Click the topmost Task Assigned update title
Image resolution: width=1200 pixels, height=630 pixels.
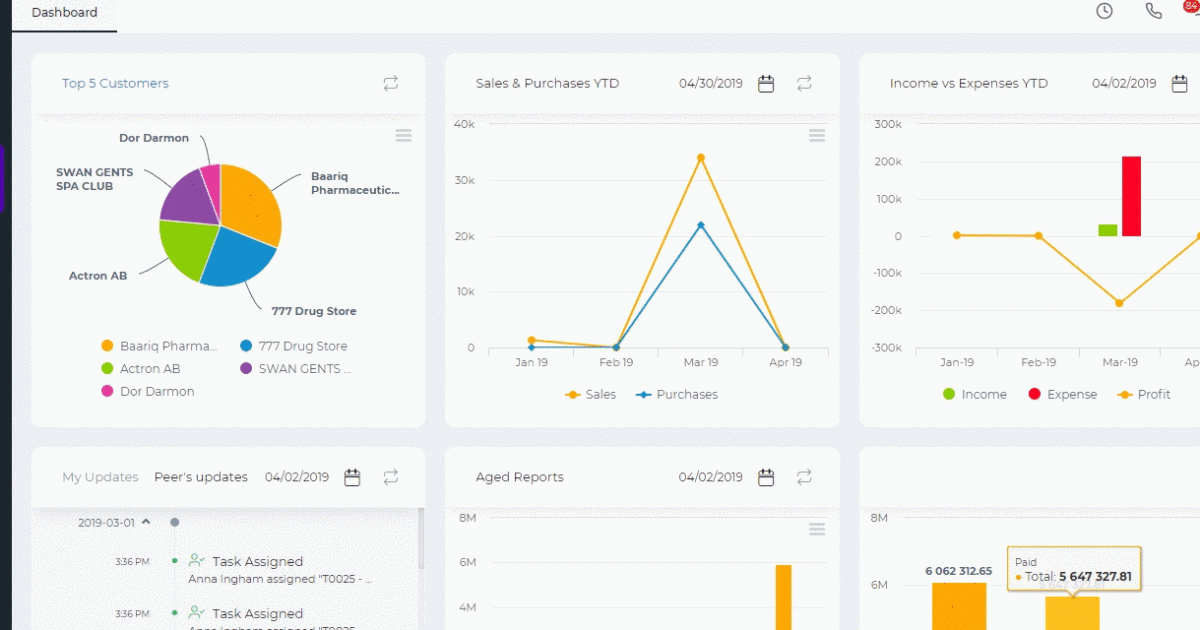coord(257,562)
